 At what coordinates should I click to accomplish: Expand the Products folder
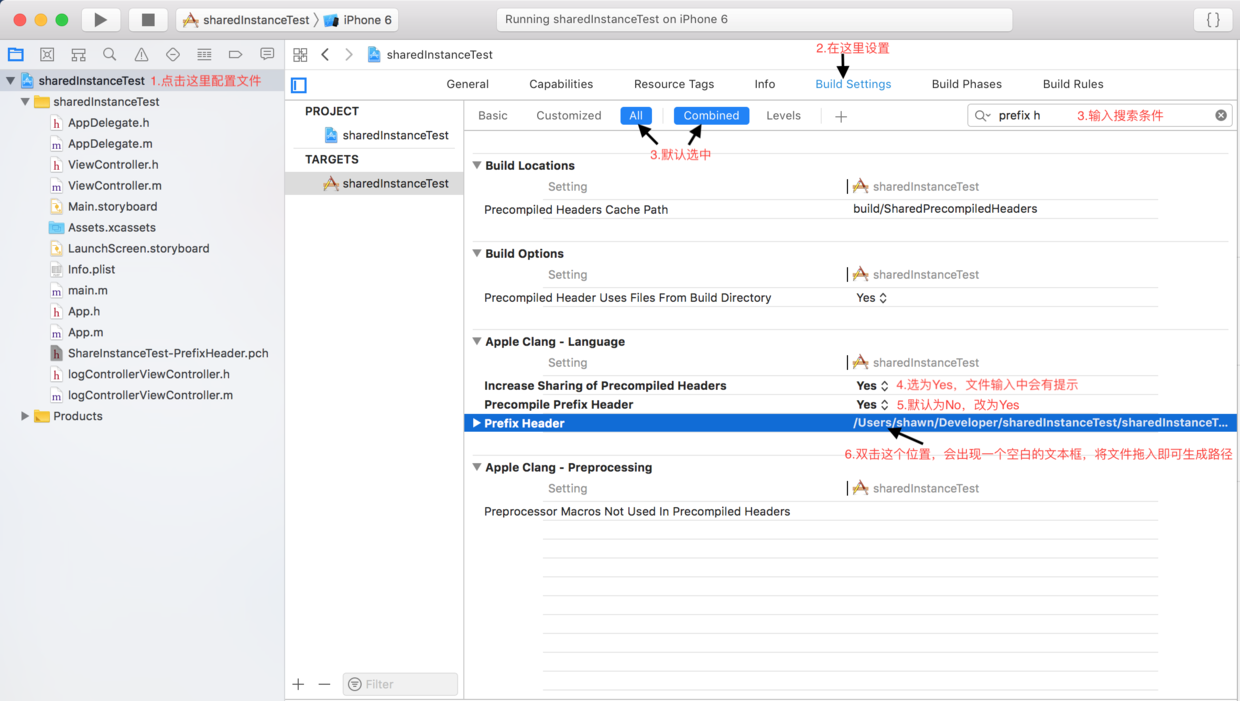[25, 416]
